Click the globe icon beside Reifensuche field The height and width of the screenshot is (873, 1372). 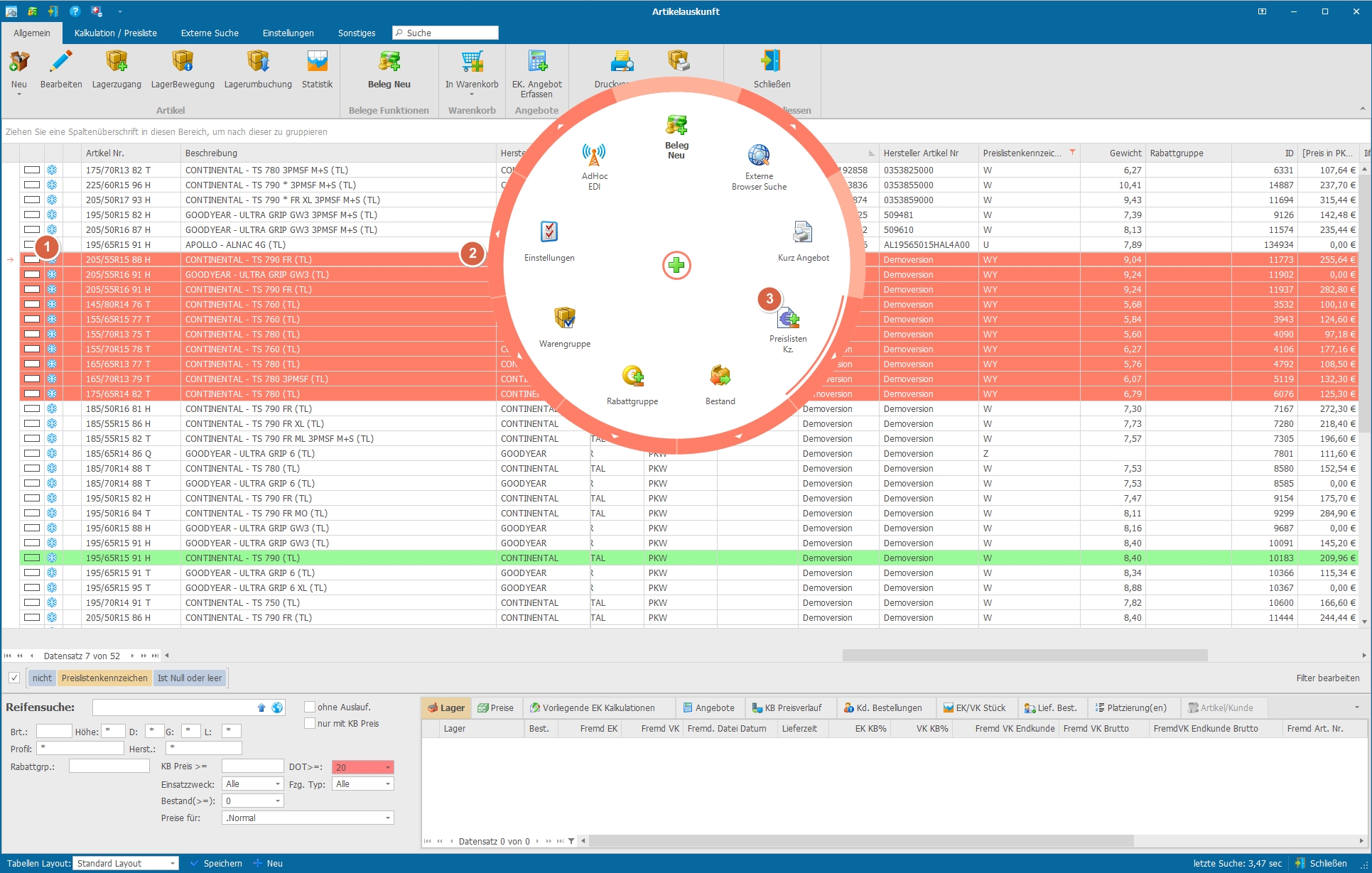point(277,707)
